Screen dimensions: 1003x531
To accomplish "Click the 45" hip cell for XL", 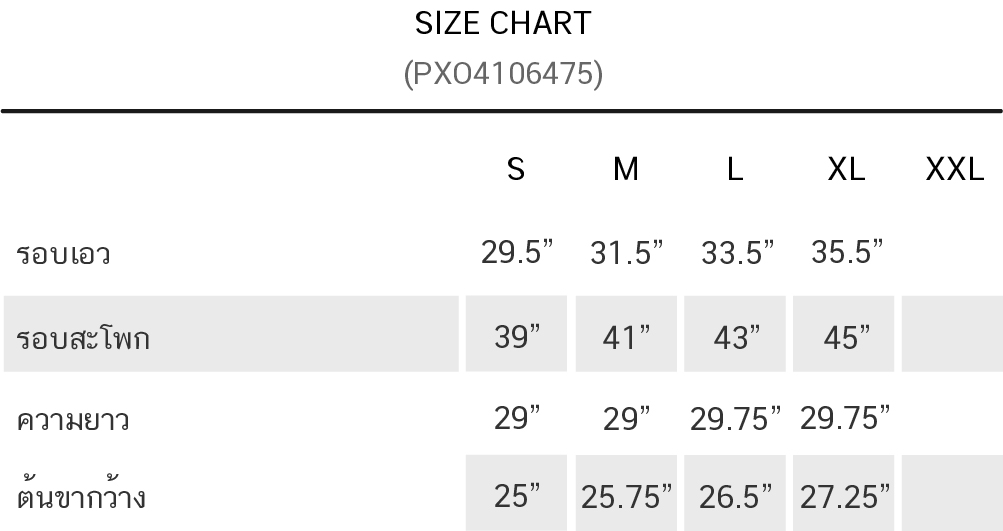I will coord(844,333).
